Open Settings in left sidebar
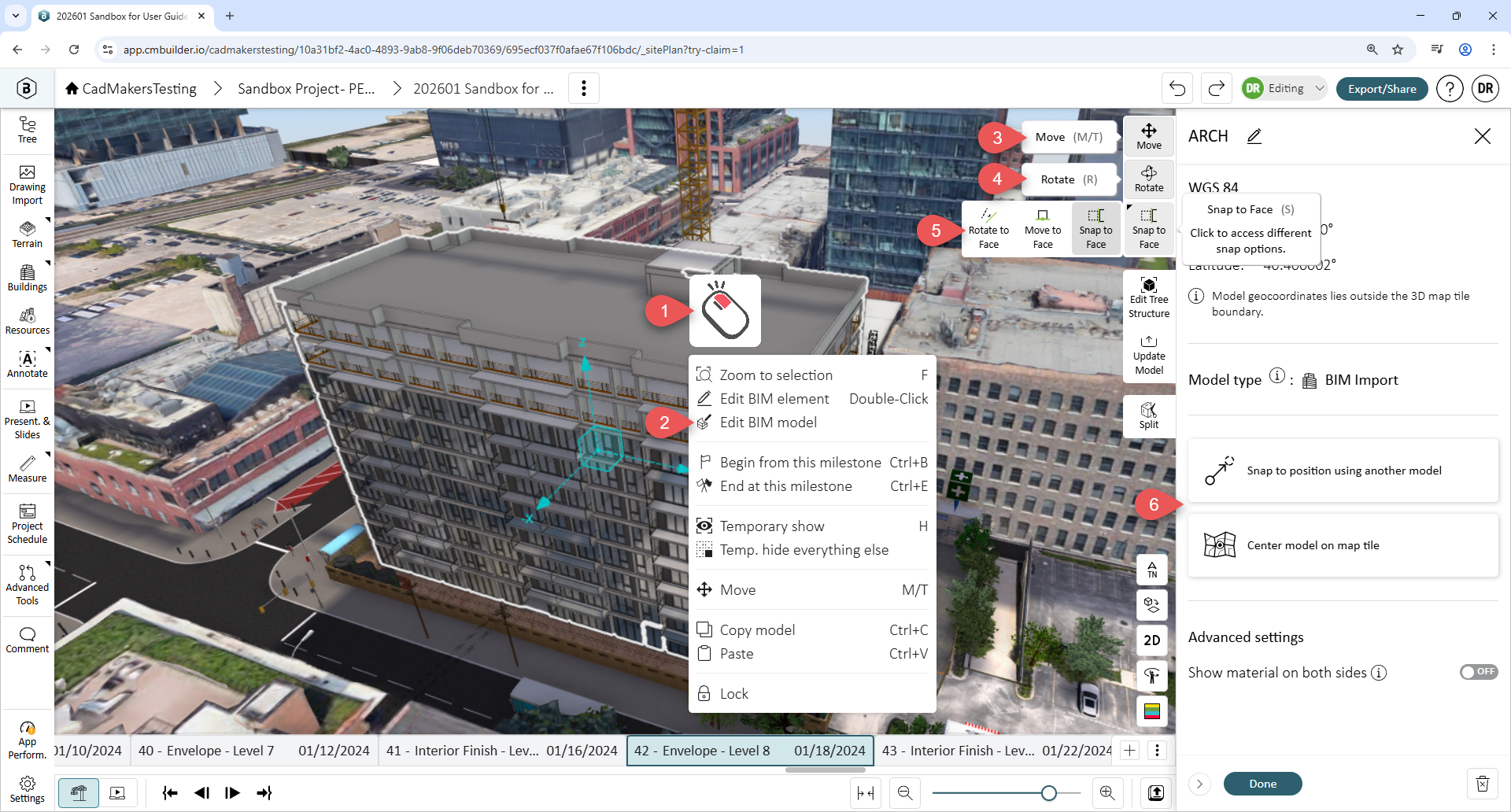Screen dimensions: 1511x812 (x=28, y=789)
